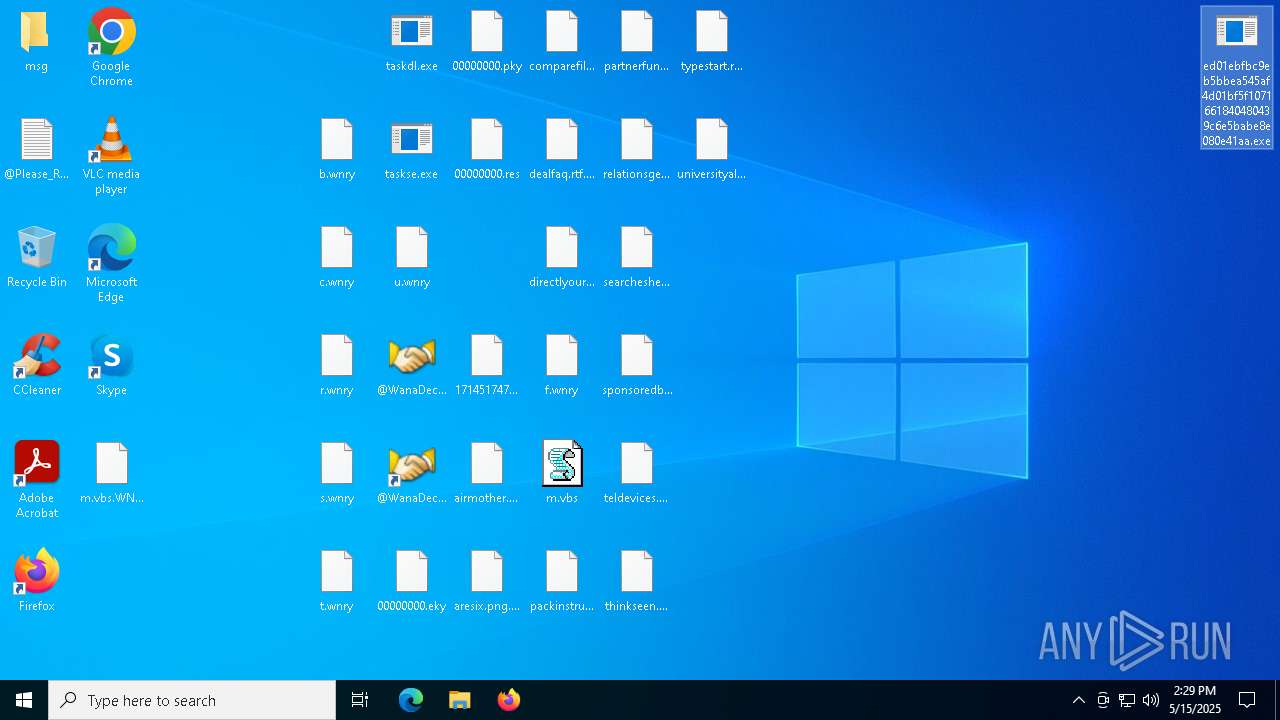This screenshot has width=1280, height=720.
Task: Select the 00000000.eky file
Action: pos(411,582)
